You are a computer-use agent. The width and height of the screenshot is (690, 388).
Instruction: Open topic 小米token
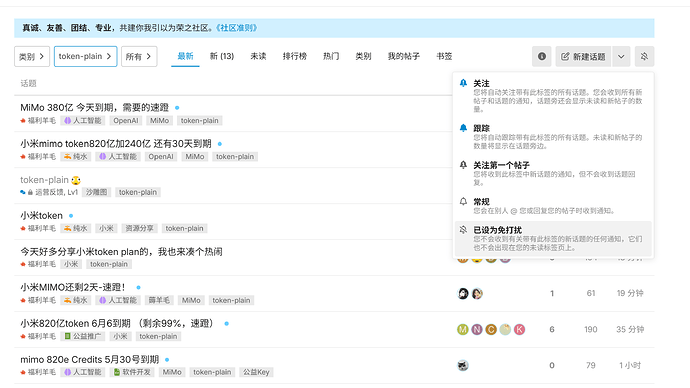click(41, 216)
